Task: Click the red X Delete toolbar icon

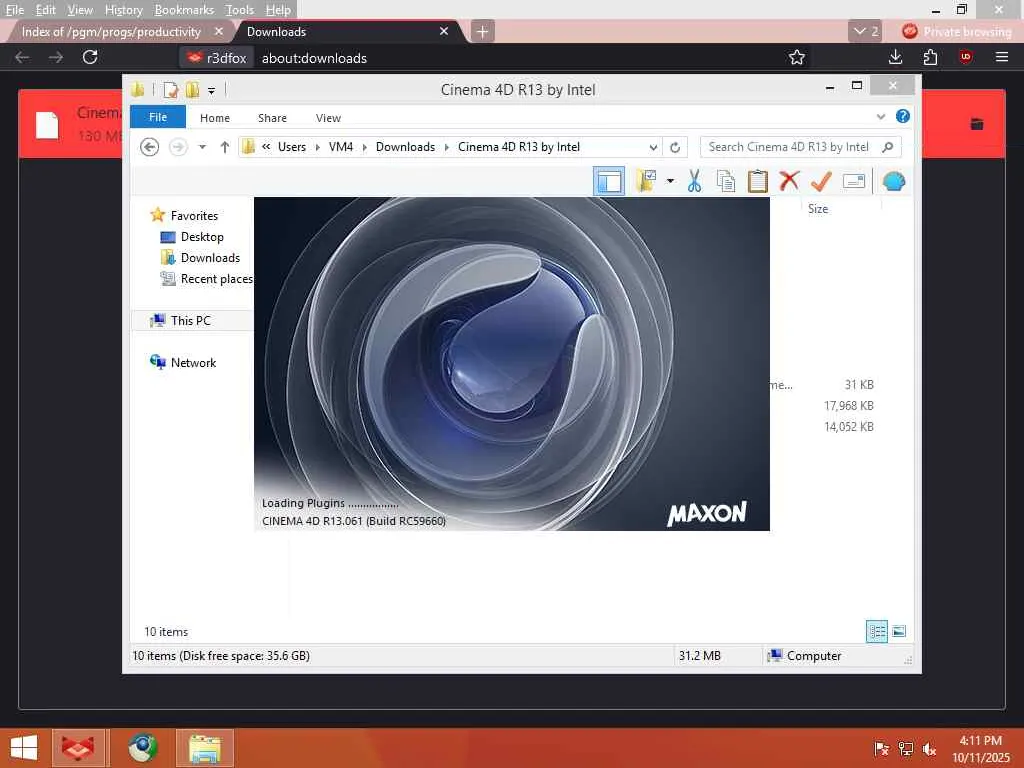Action: pos(789,180)
